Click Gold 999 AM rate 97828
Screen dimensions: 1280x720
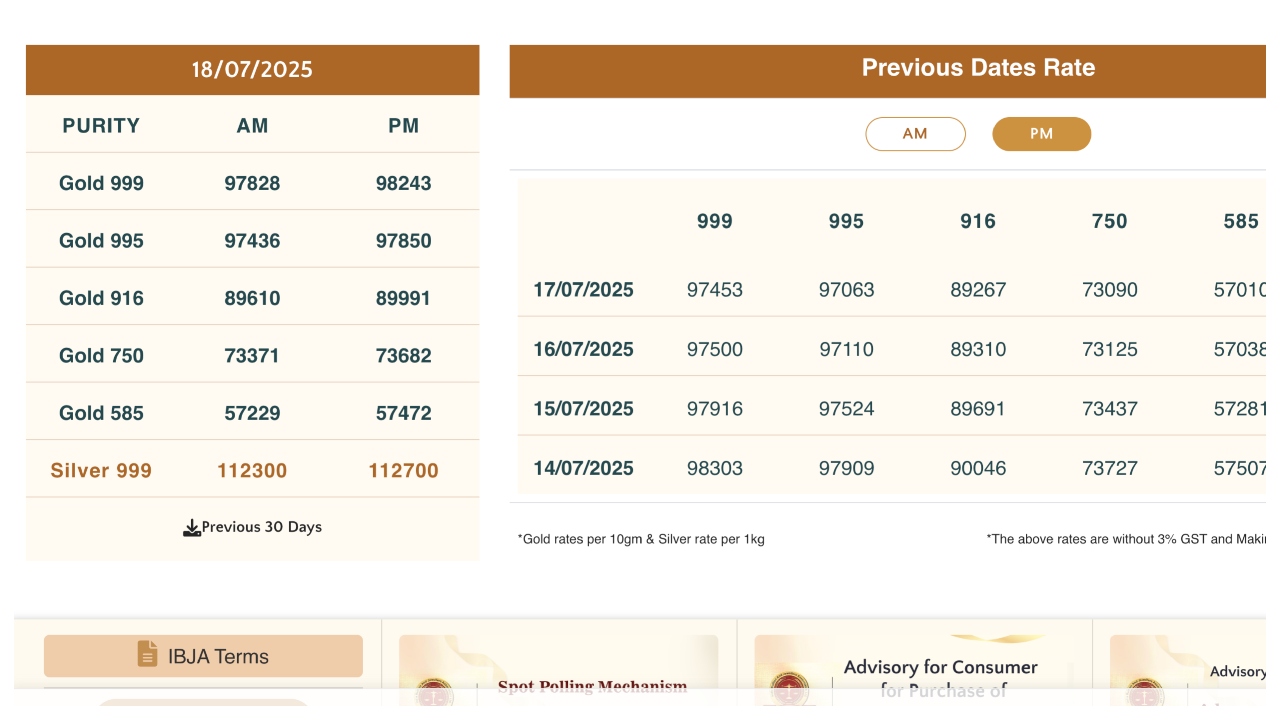[252, 183]
